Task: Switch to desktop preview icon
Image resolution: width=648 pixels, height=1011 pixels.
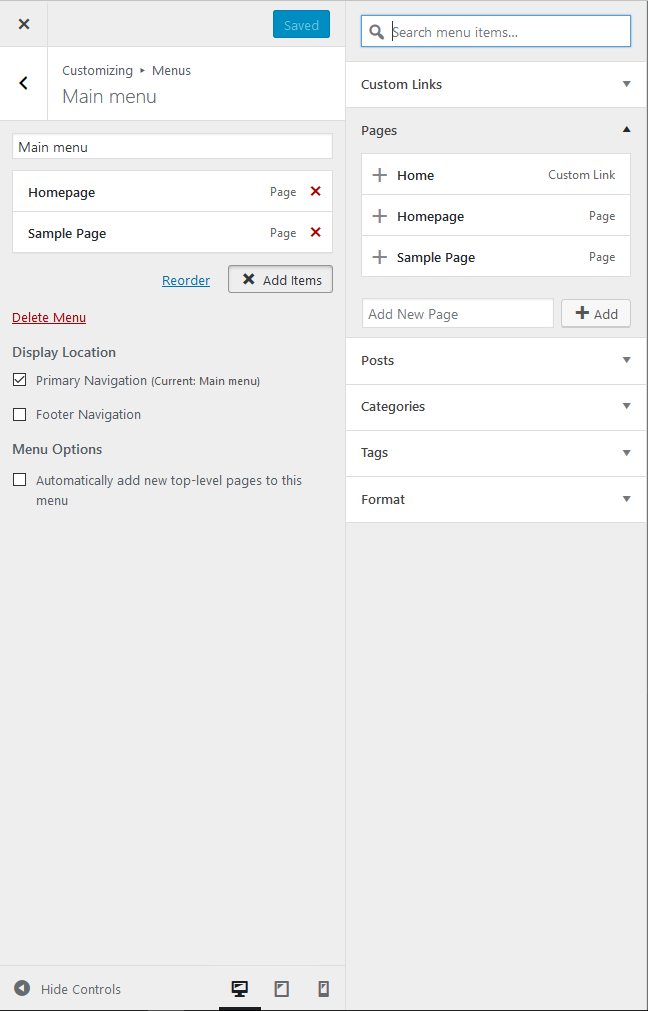Action: click(x=240, y=988)
